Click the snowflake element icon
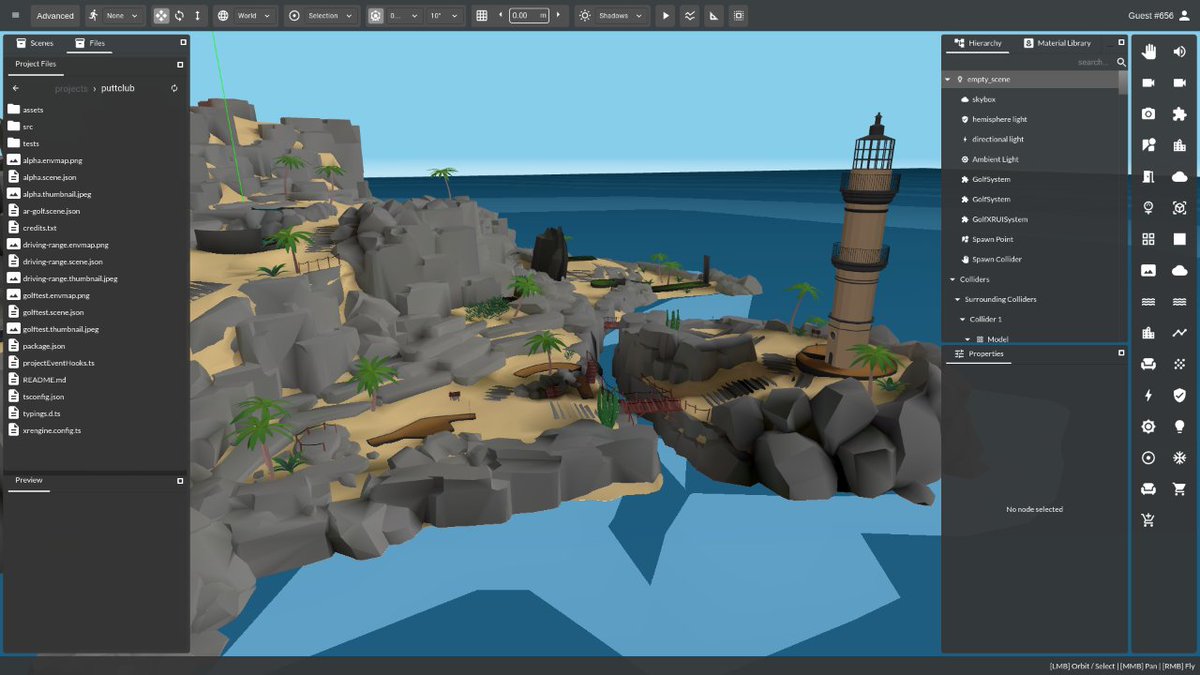 click(1180, 458)
